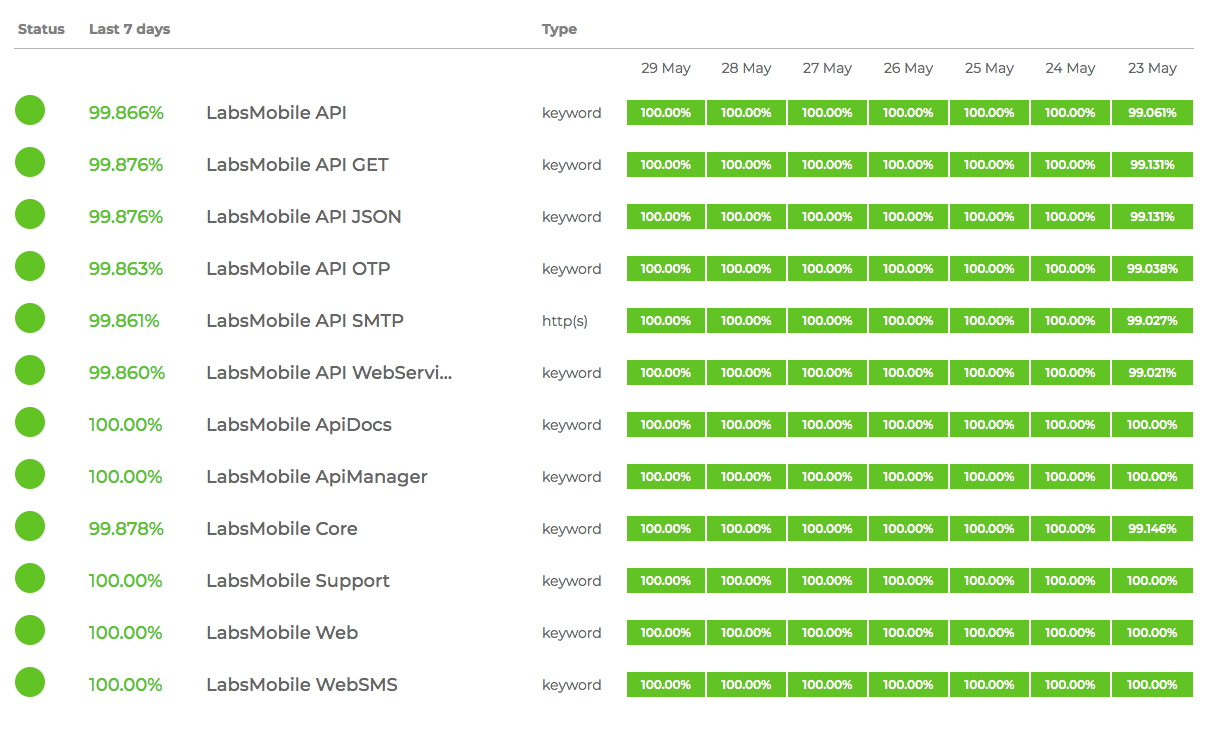The height and width of the screenshot is (729, 1218).
Task: Click the 99.866% weekly uptime for LabsMobile API
Action: tap(126, 113)
